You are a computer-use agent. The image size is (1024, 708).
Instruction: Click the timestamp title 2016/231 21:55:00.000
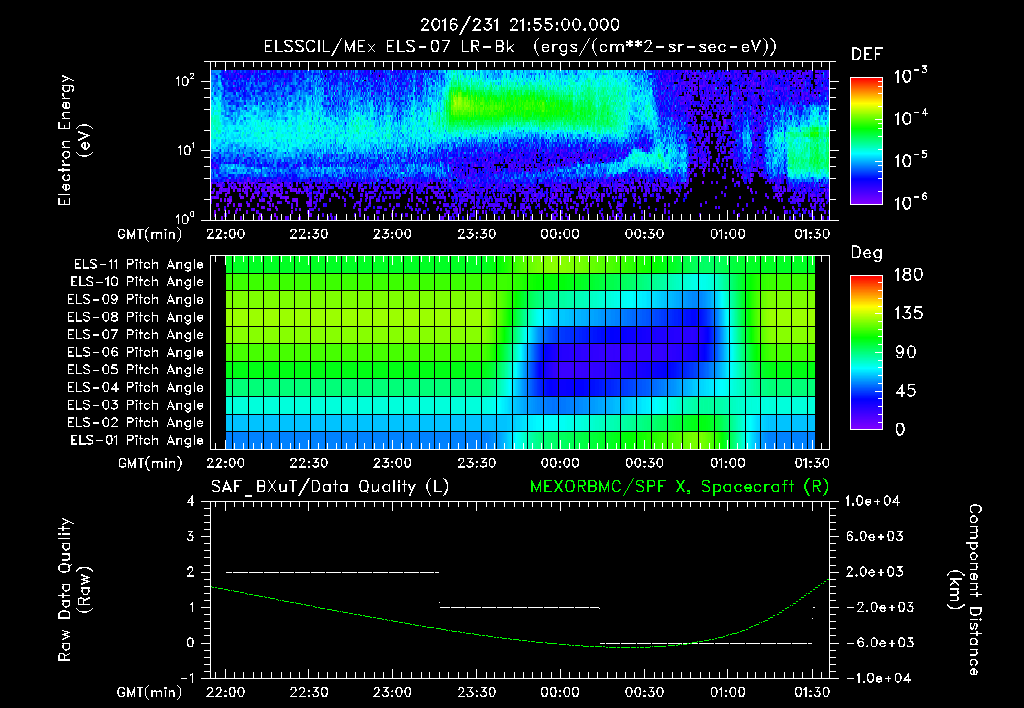(x=520, y=25)
